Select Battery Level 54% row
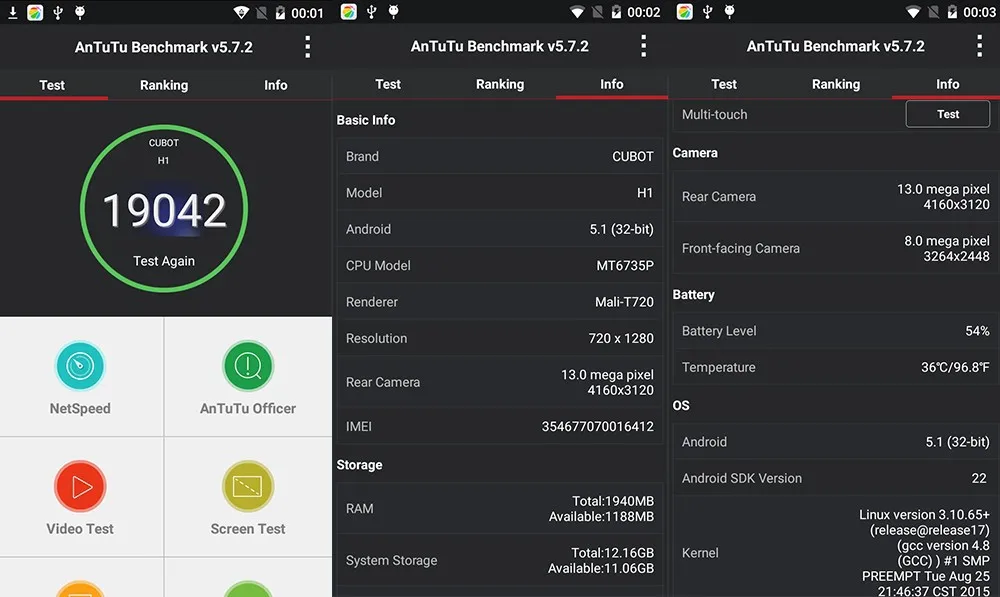 click(836, 330)
